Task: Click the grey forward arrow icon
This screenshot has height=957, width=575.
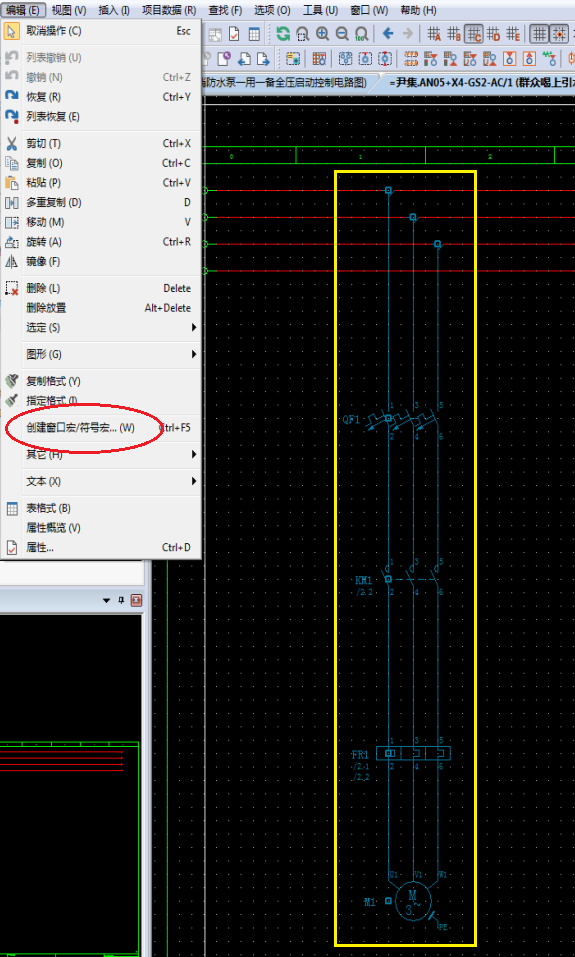Action: pyautogui.click(x=408, y=34)
